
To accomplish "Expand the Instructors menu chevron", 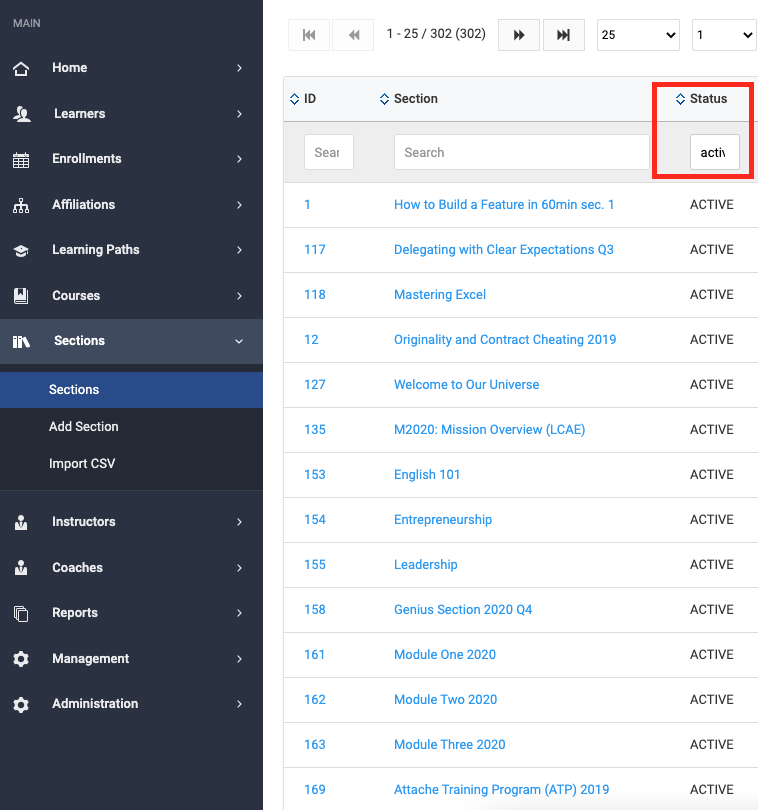I will point(239,522).
